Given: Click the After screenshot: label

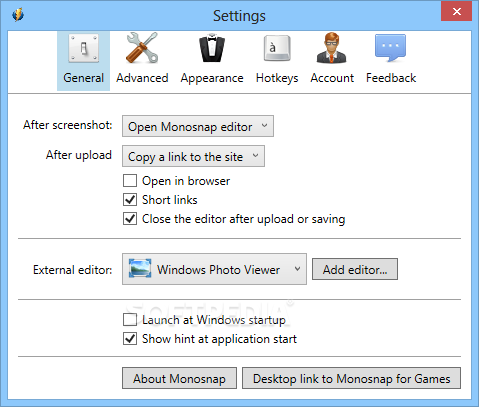Looking at the screenshot, I should click(x=68, y=125).
